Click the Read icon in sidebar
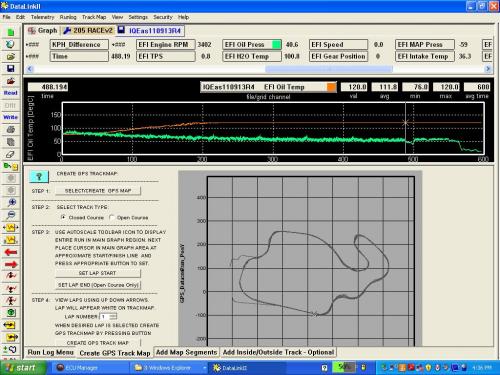This screenshot has width=500, height=375. coord(11,93)
